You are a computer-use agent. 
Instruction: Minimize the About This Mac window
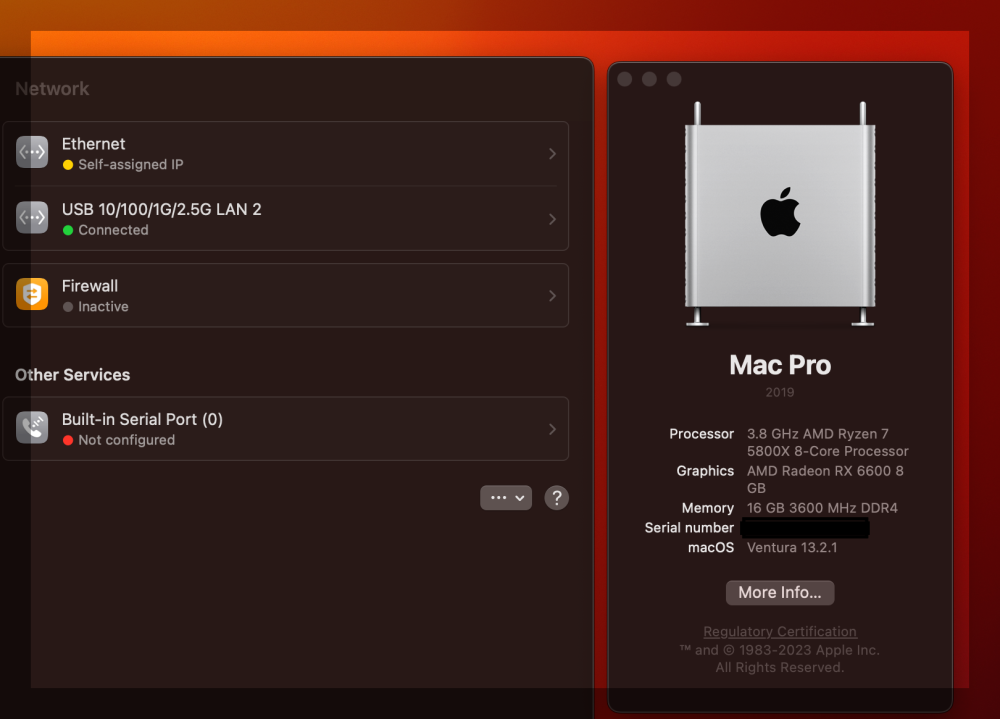click(x=649, y=79)
